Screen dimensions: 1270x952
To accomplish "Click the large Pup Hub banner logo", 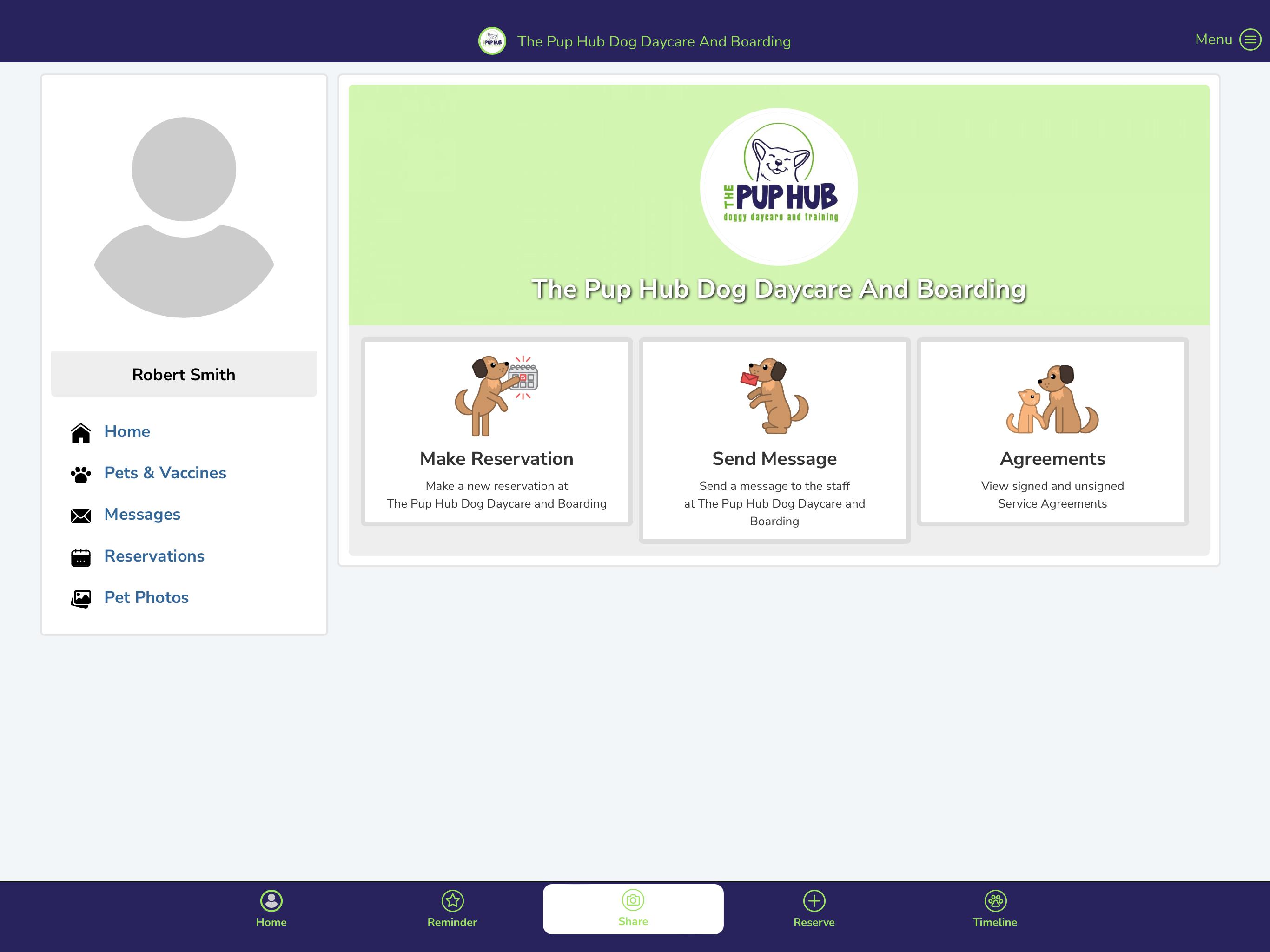I will 779,186.
